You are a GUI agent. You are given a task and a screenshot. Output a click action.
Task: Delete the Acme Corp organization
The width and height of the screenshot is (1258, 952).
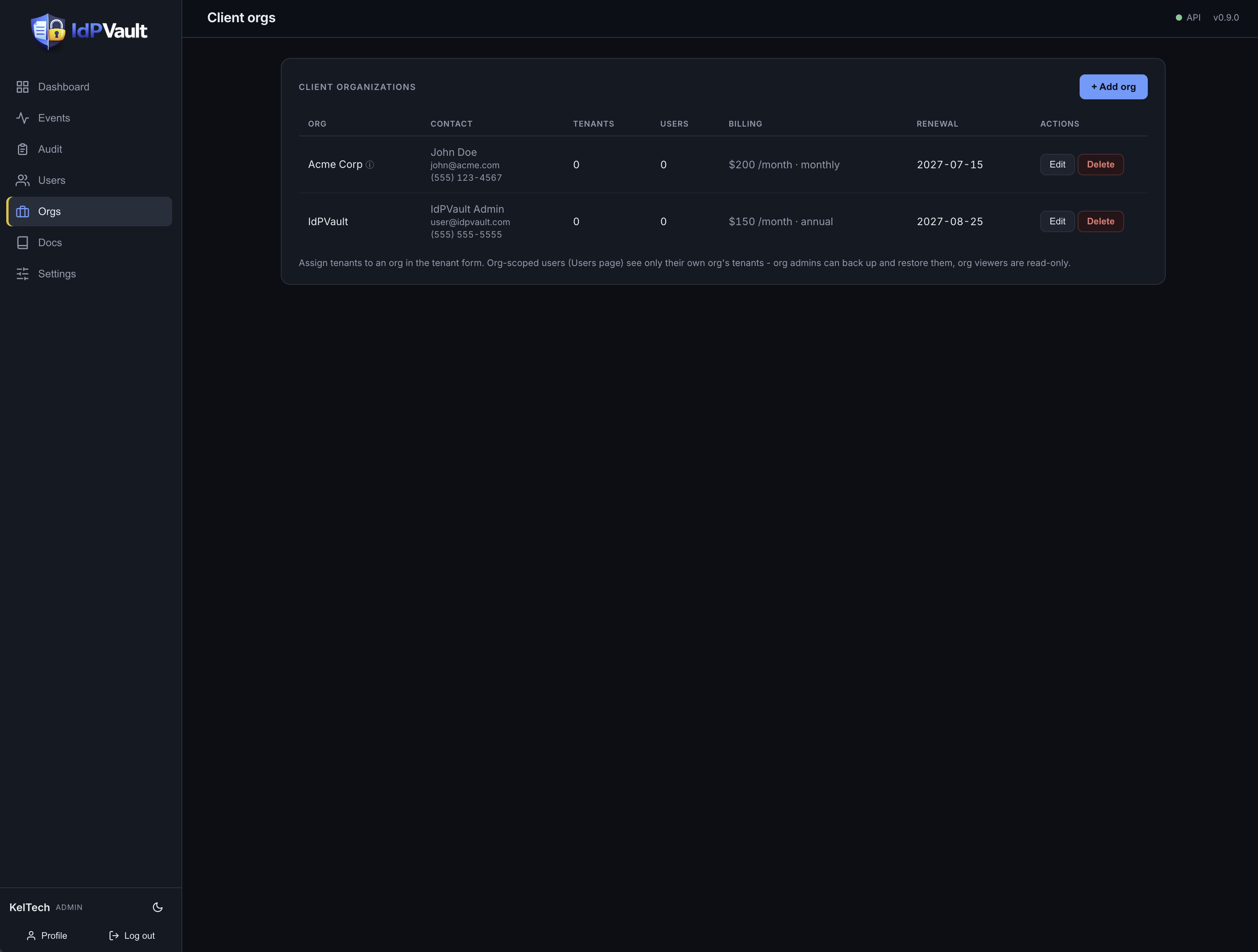click(x=1100, y=164)
